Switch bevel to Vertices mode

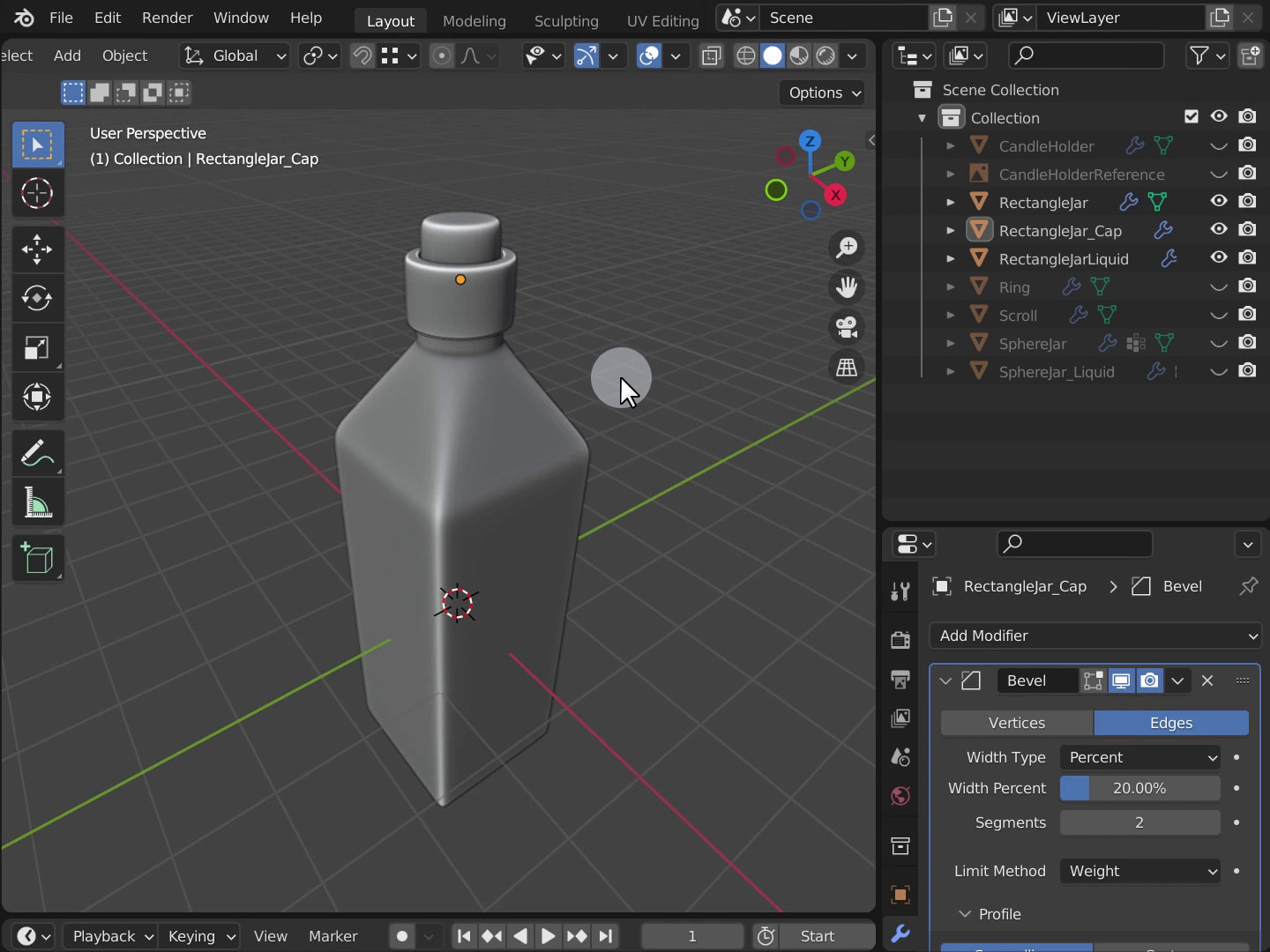coord(1017,723)
